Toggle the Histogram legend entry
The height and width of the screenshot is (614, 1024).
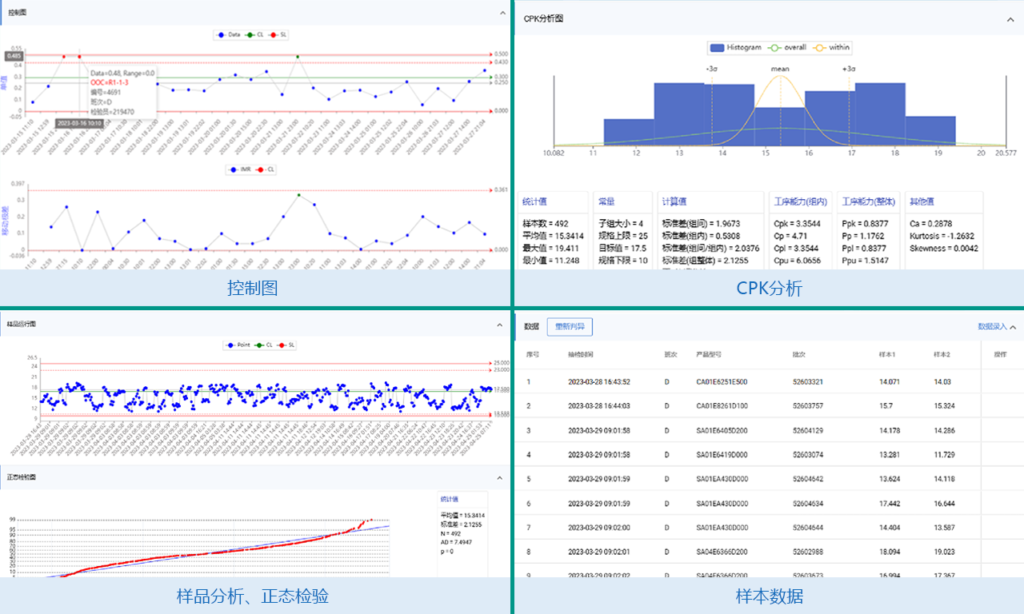736,48
